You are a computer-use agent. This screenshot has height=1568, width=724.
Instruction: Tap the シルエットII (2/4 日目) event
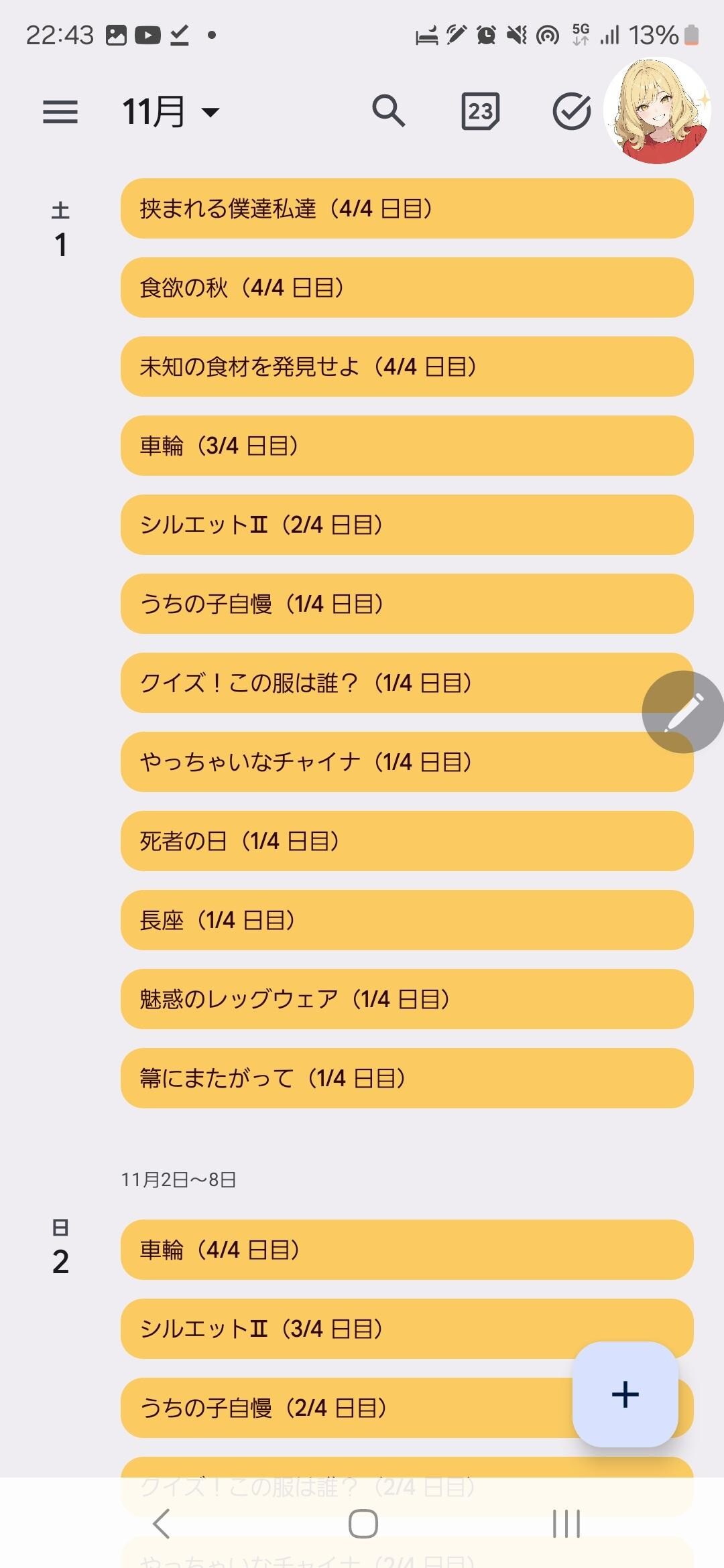click(406, 525)
